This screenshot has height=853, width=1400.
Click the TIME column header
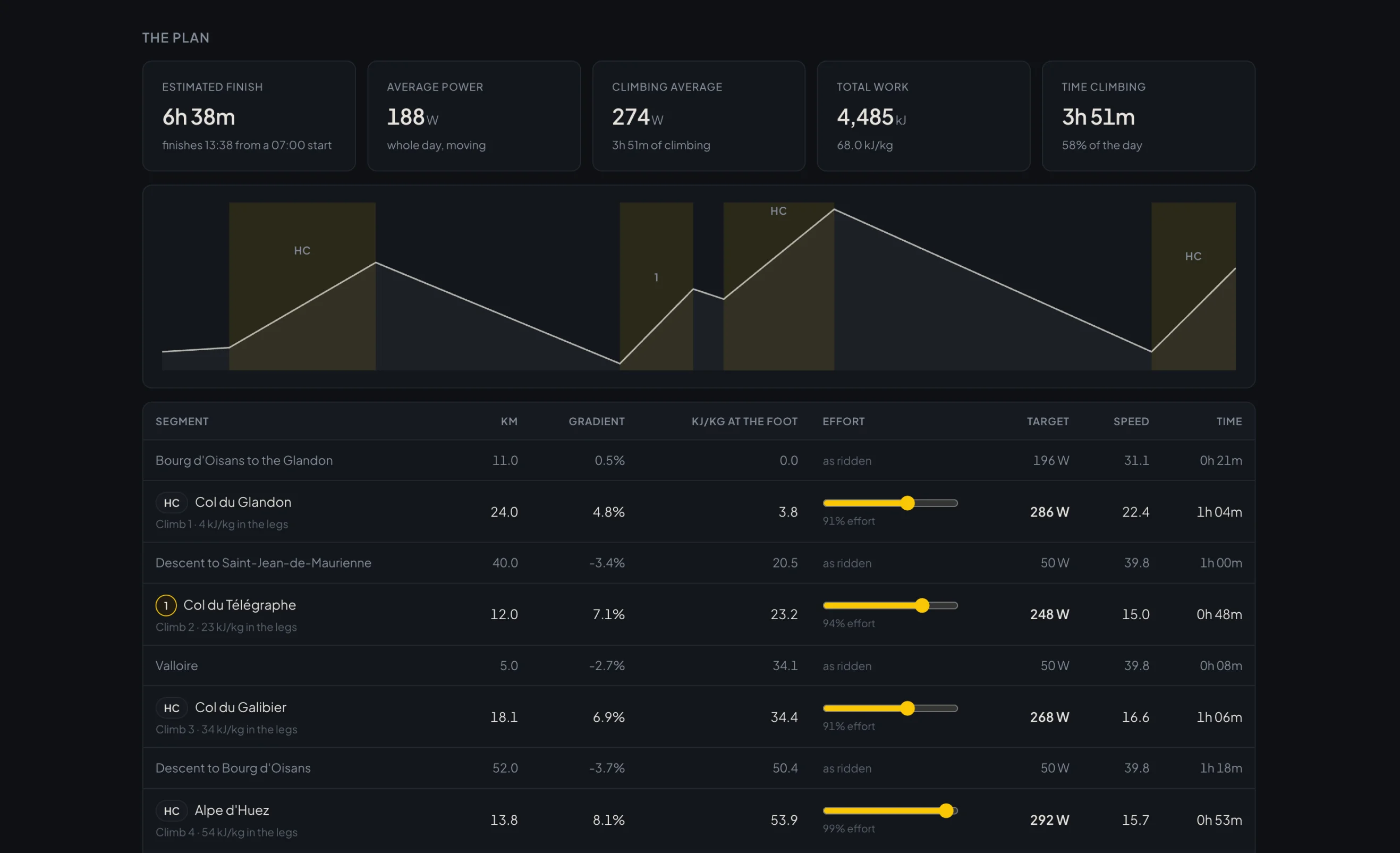tap(1229, 421)
